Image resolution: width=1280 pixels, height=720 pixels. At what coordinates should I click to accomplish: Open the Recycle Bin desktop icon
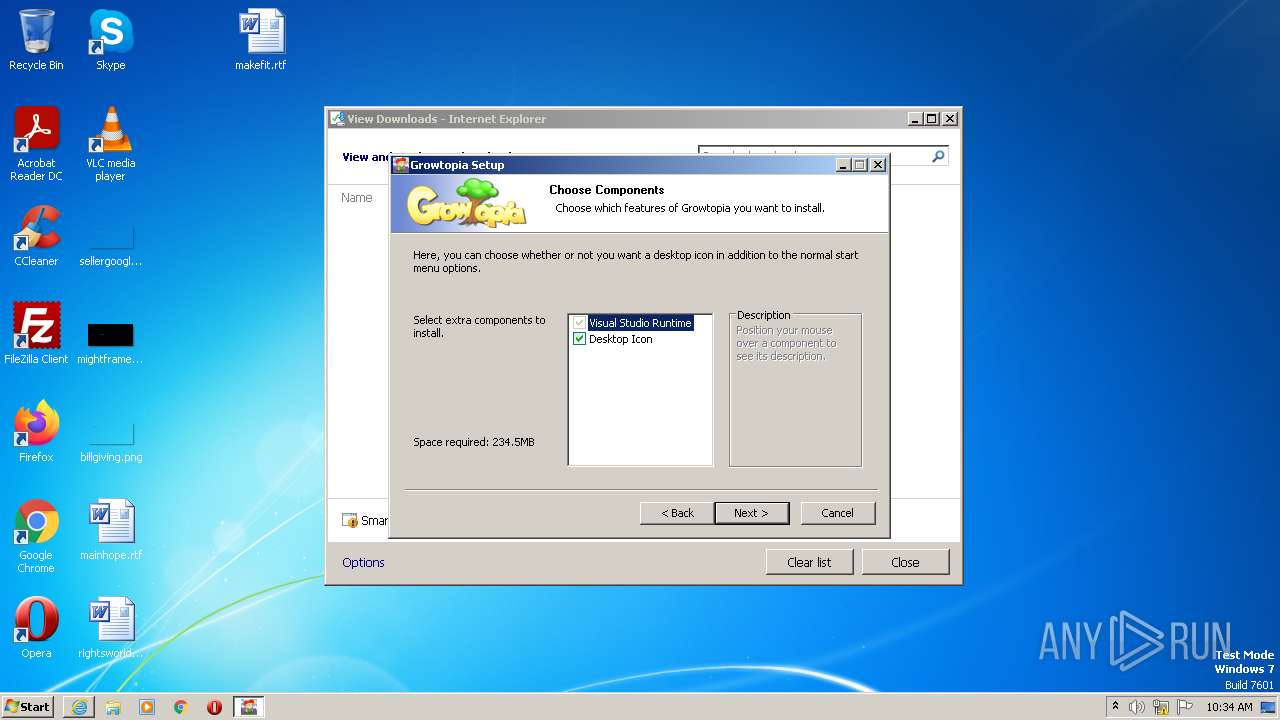click(x=36, y=40)
